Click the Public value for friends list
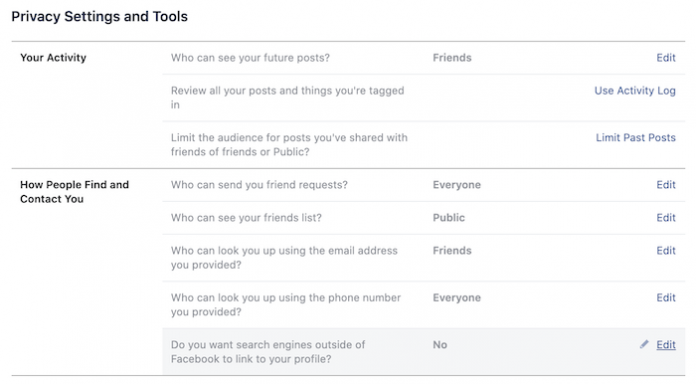Viewport: 696px width, 384px height. (x=449, y=218)
